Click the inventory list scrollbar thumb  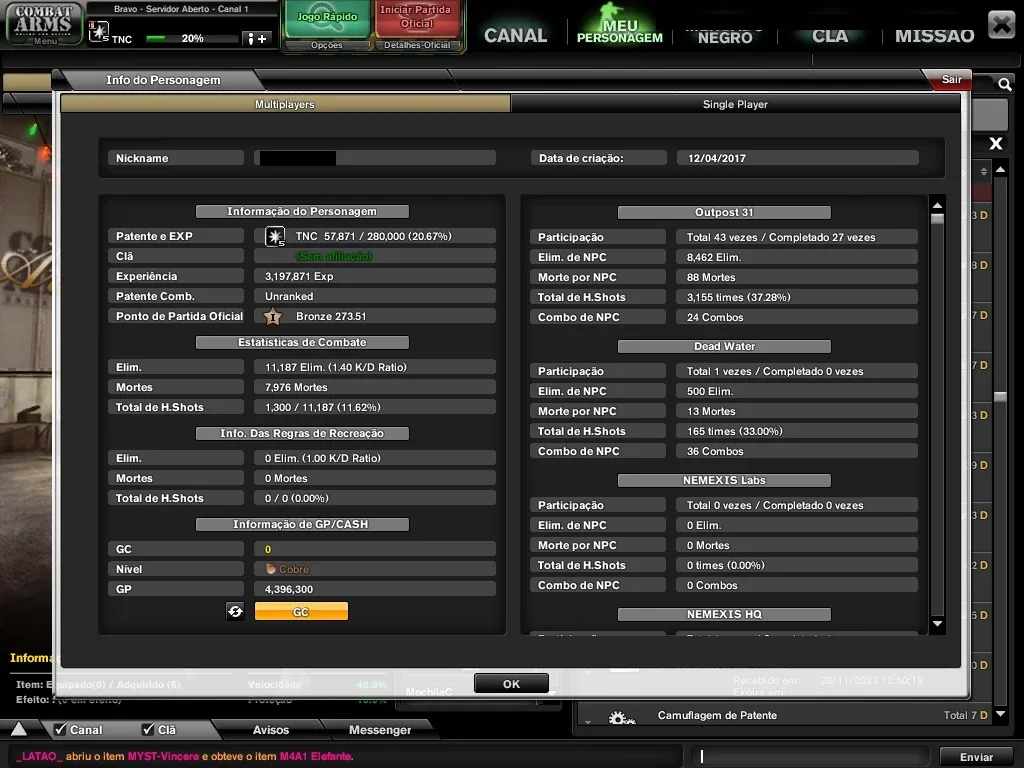tap(1000, 396)
